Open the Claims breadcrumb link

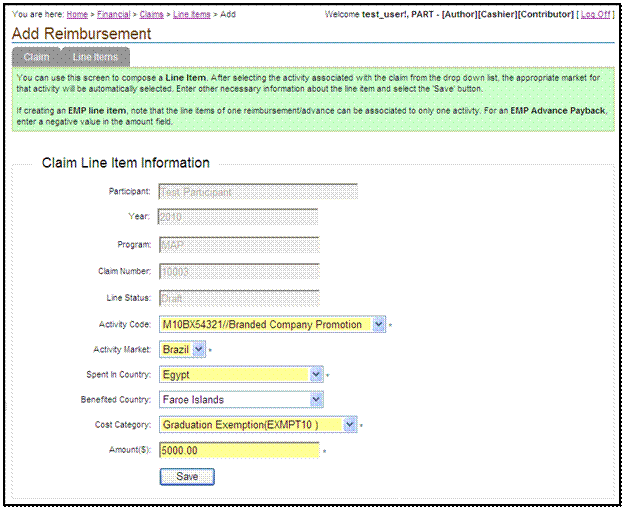tap(154, 15)
